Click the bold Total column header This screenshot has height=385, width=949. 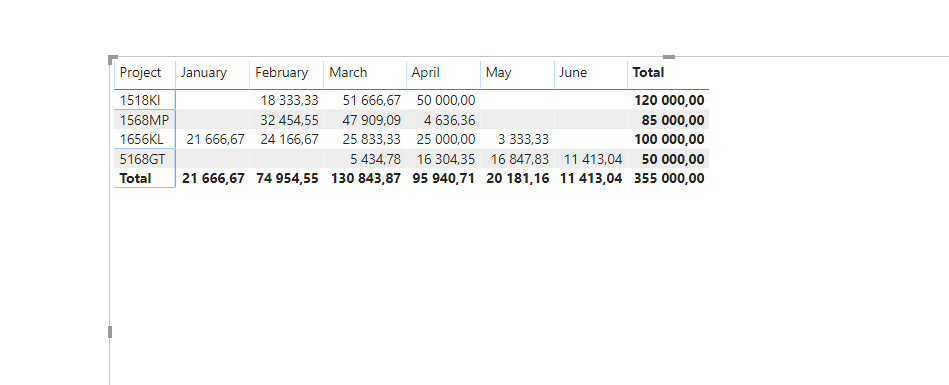click(648, 73)
